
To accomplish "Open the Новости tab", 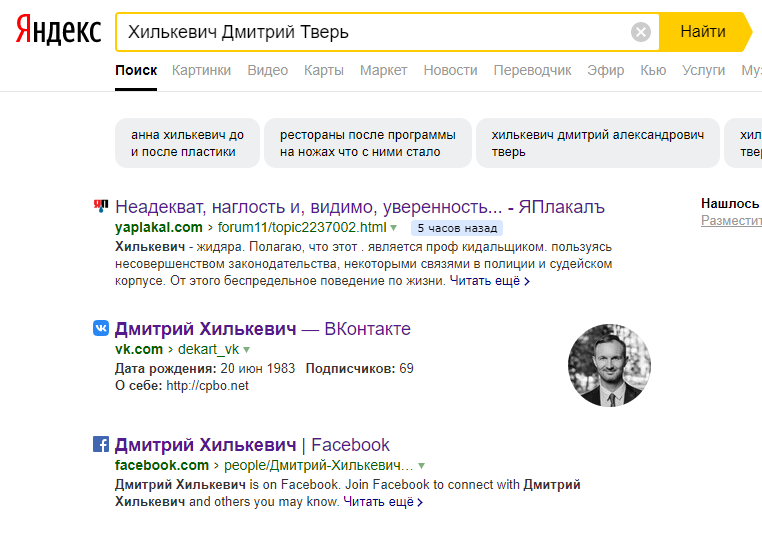I will [x=450, y=70].
